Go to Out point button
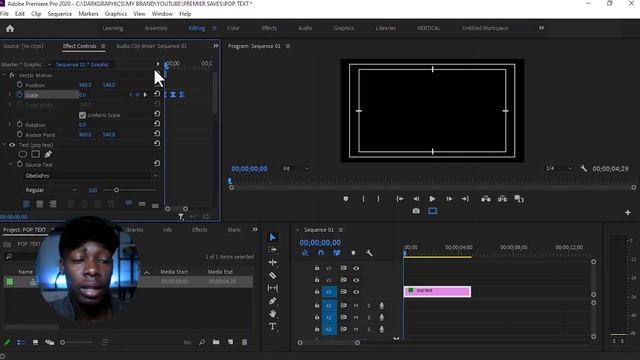The height and width of the screenshot is (360, 640). coord(465,199)
